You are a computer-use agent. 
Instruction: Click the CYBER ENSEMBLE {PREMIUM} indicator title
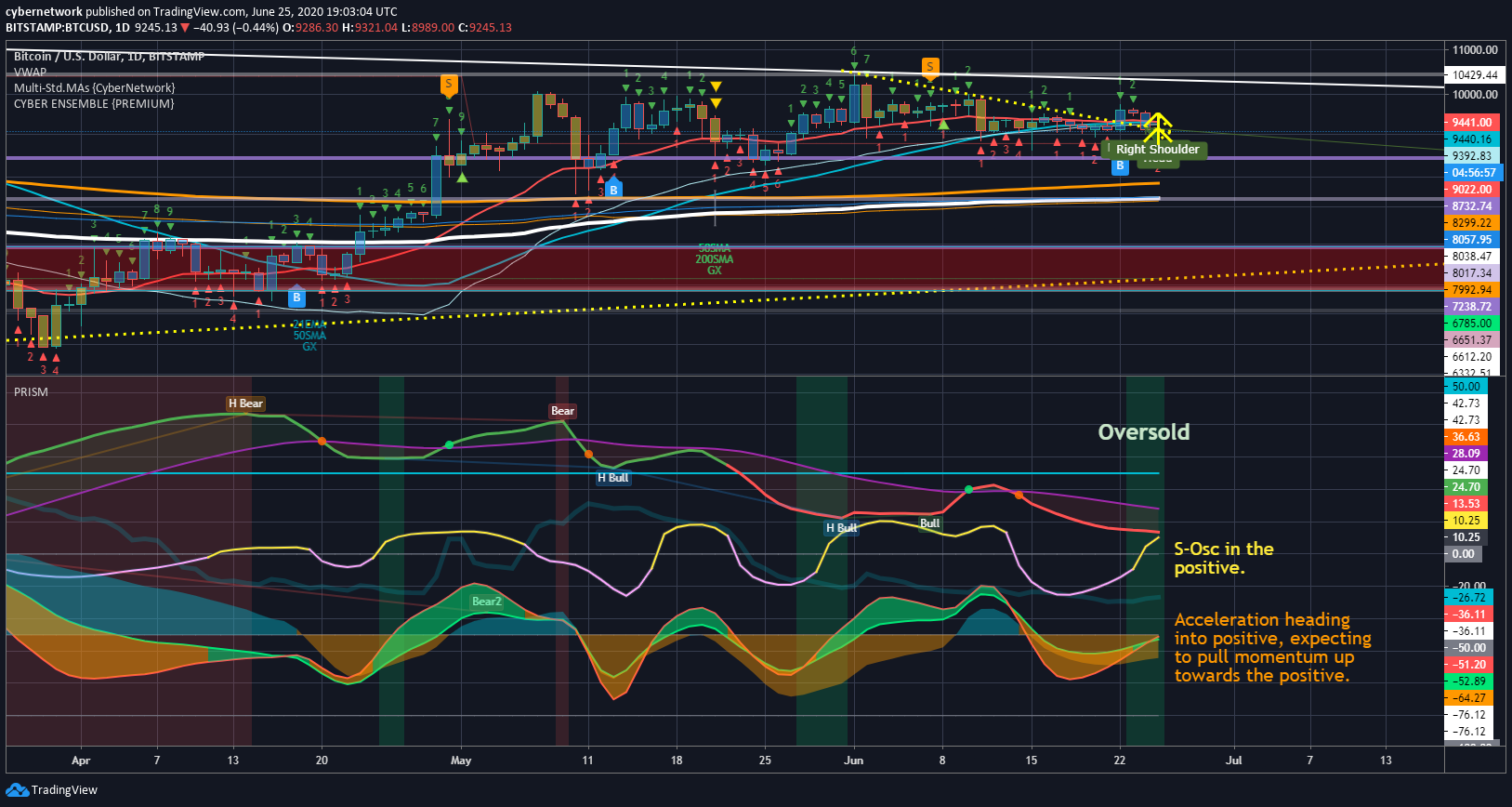click(94, 104)
